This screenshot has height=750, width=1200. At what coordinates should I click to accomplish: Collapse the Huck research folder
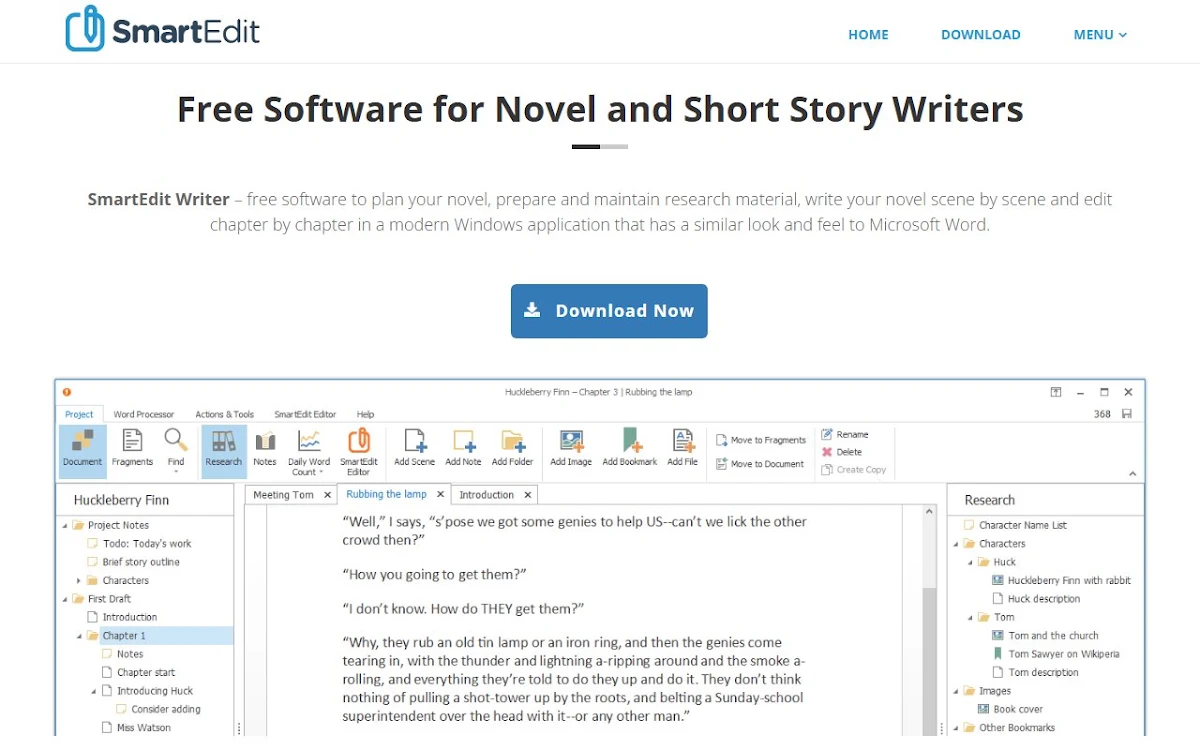click(x=970, y=562)
